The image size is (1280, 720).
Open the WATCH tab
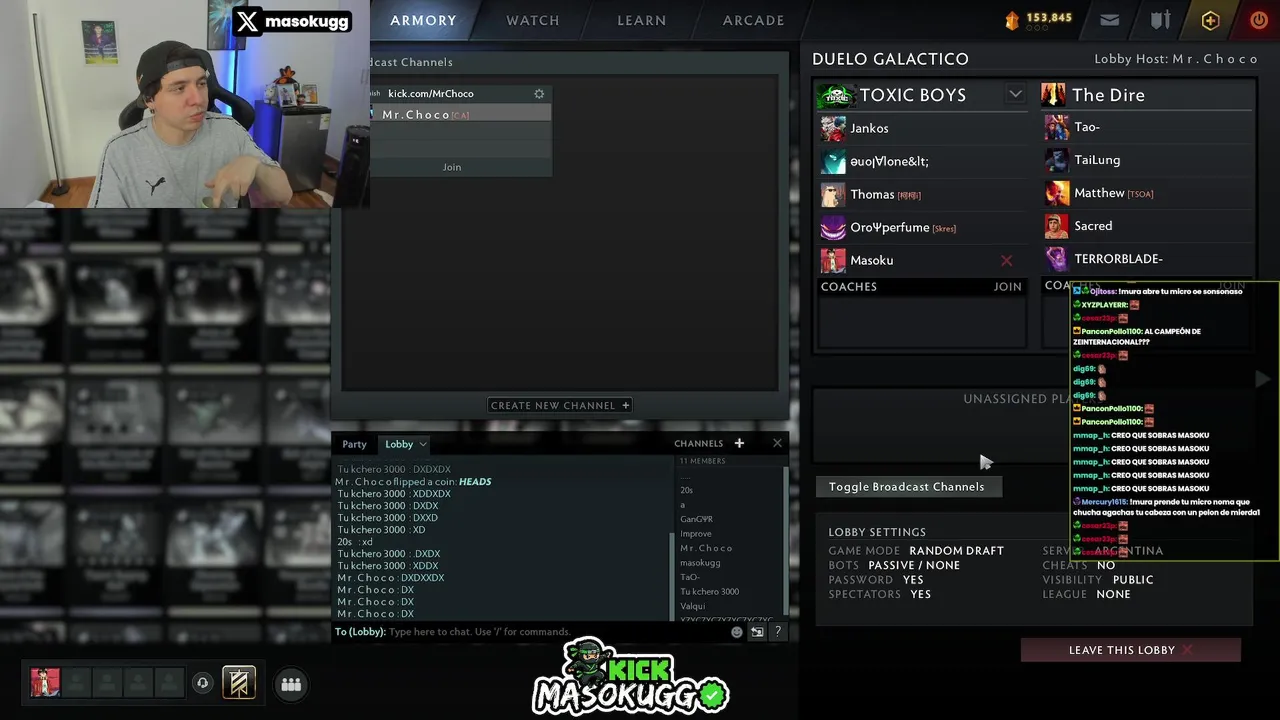pos(533,20)
